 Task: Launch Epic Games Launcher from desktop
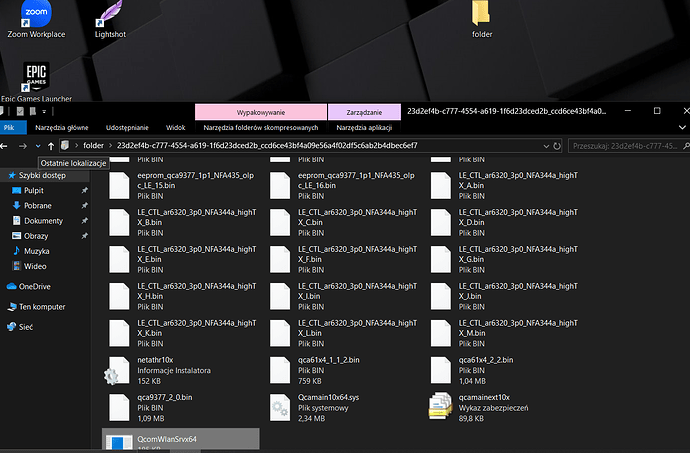tap(35, 78)
